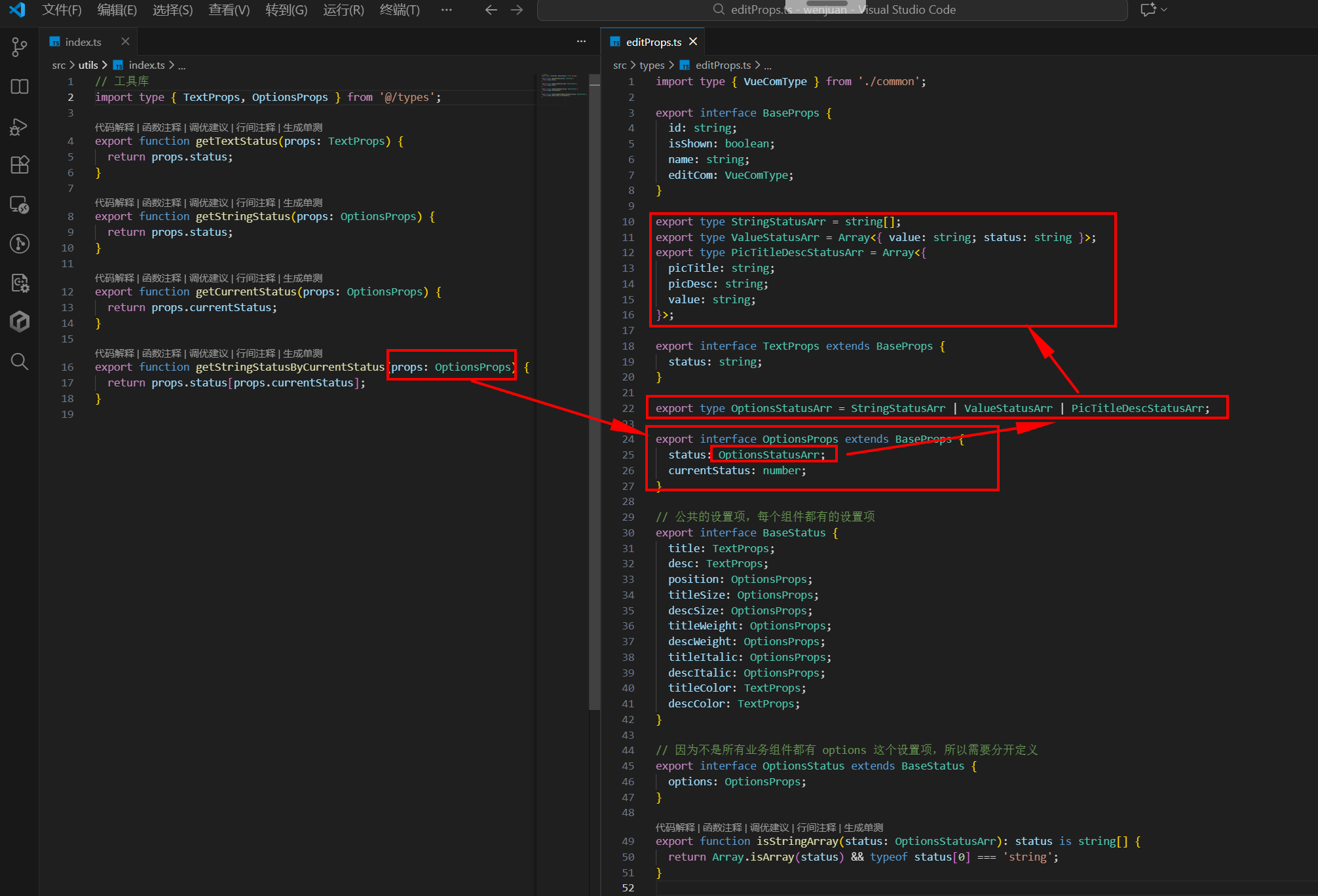Viewport: 1318px width, 896px height.
Task: Open the Run and Debug view
Action: [20, 126]
